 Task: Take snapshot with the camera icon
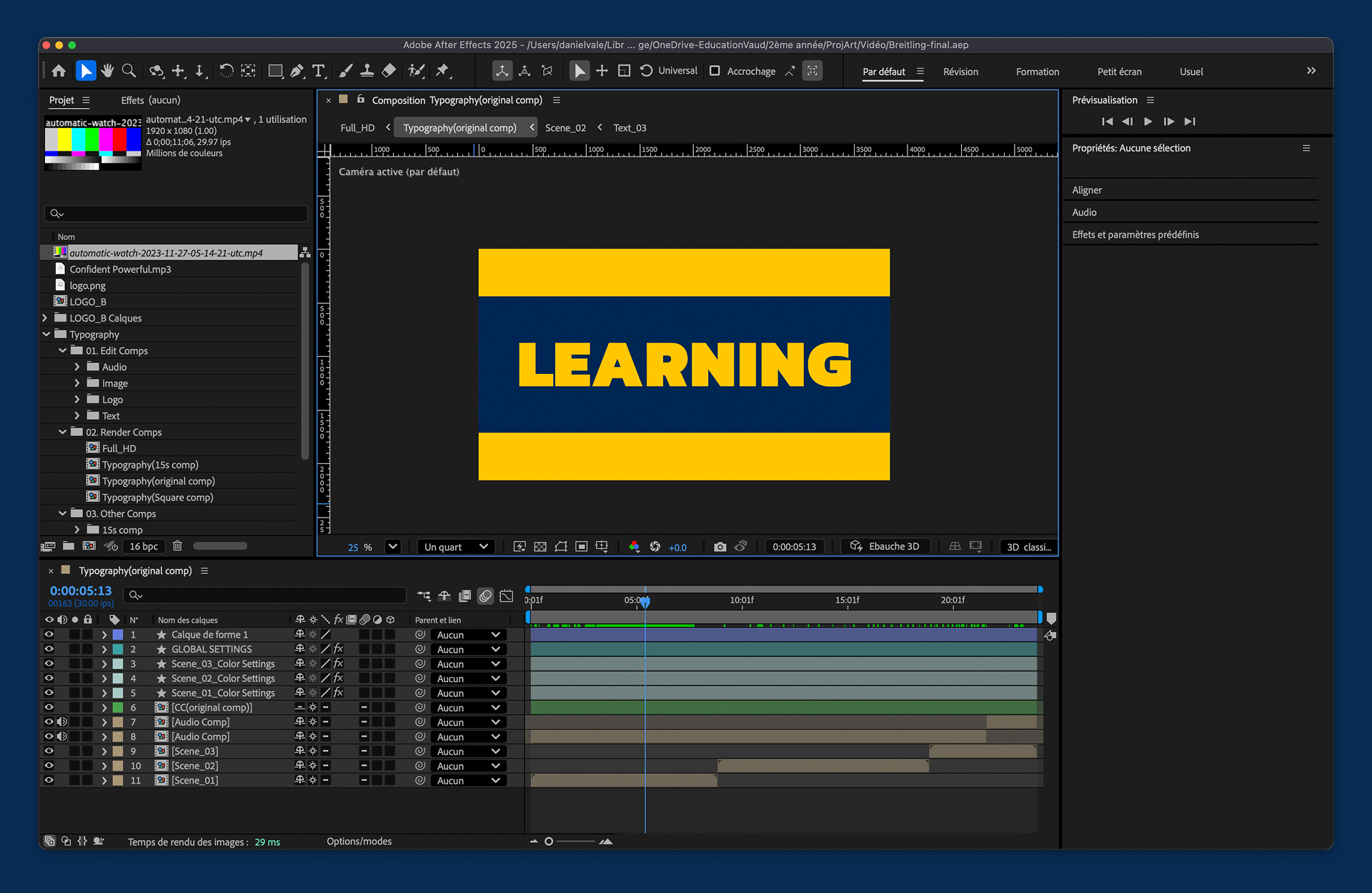click(x=720, y=547)
